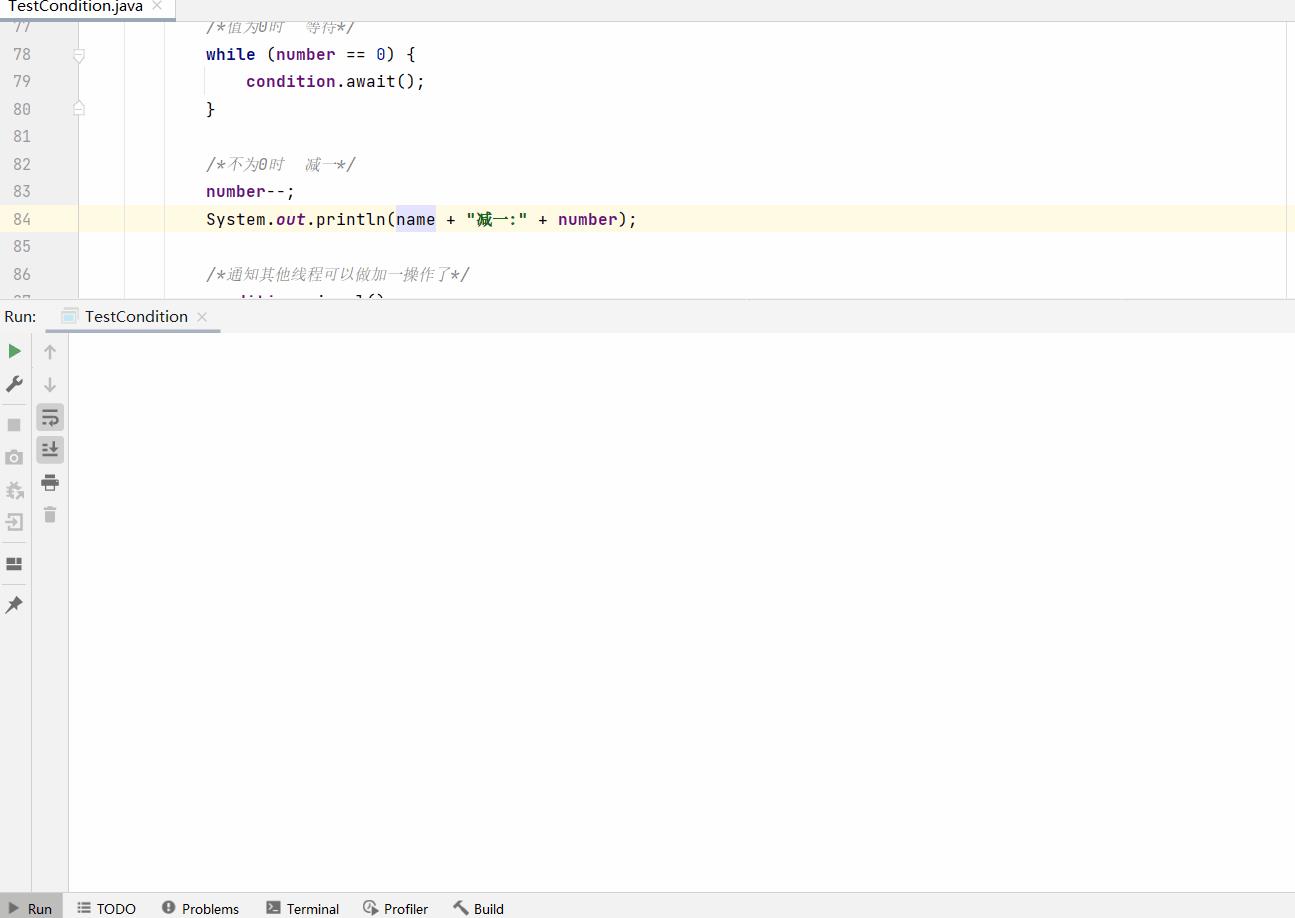The width and height of the screenshot is (1295, 918).
Task: Open the Problems tool window tab
Action: pyautogui.click(x=200, y=908)
